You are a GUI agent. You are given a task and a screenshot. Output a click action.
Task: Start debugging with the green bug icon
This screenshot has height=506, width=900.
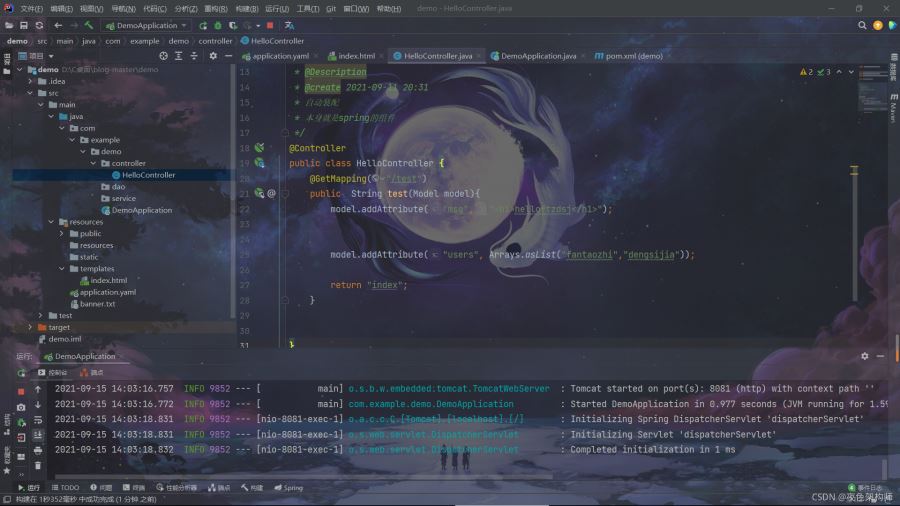click(218, 25)
